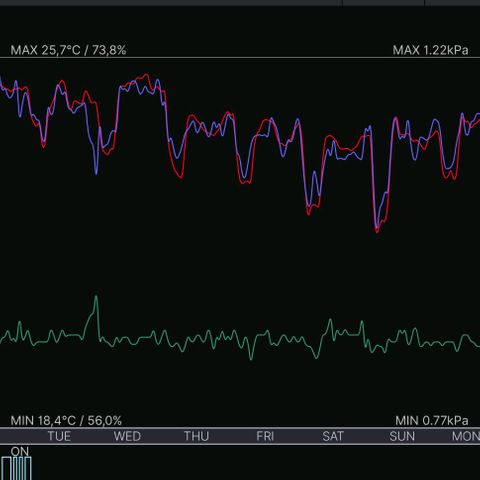Select the TUE day on timeline axis
This screenshot has height=480, width=480.
tap(59, 436)
